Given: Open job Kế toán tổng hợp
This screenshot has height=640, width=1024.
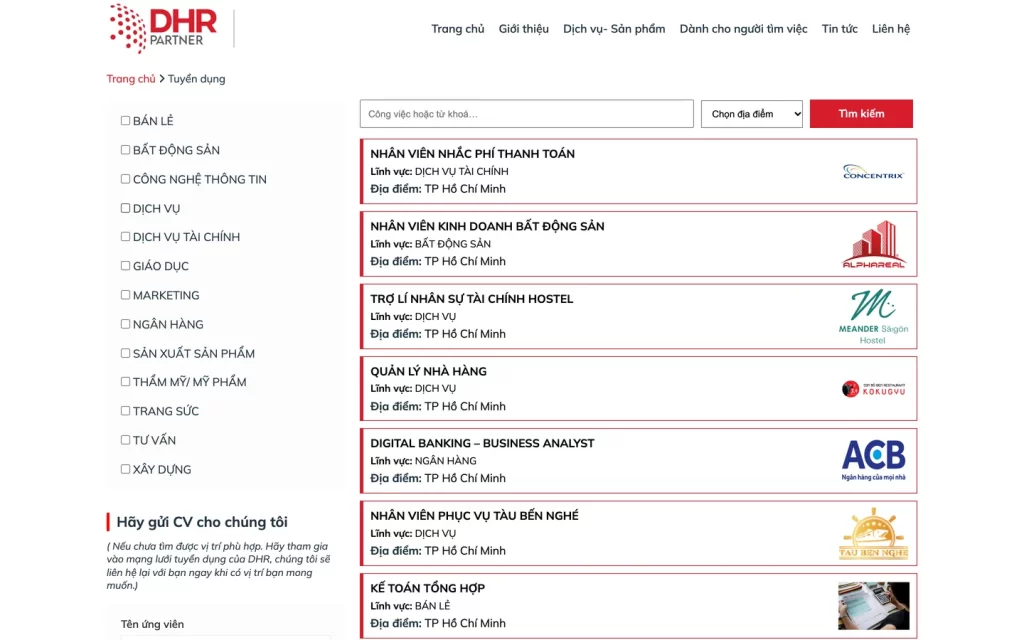Looking at the screenshot, I should click(x=428, y=588).
